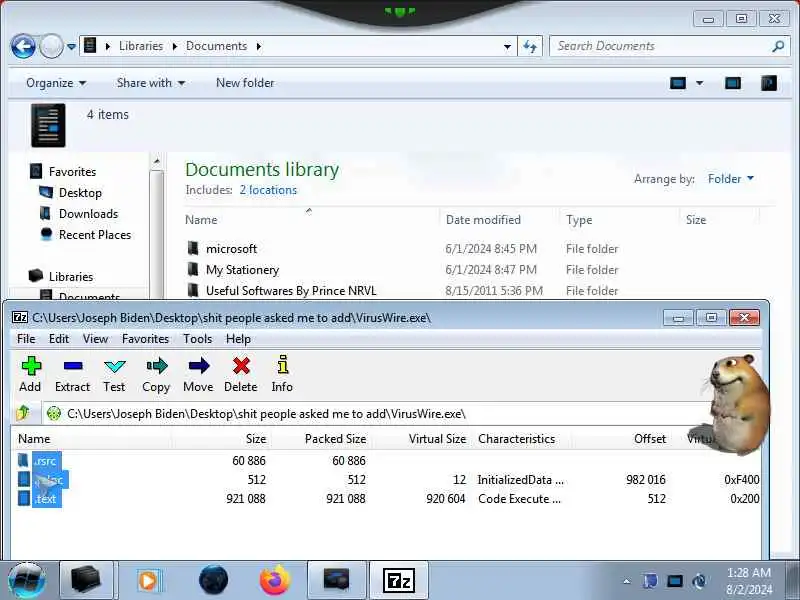Open the Tools menu in 7-Zip

(197, 339)
